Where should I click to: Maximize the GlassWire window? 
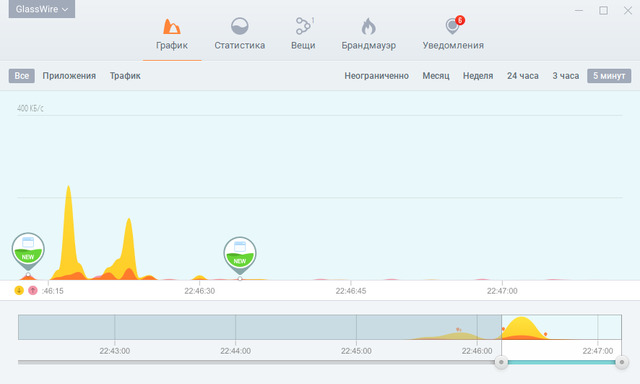click(603, 11)
